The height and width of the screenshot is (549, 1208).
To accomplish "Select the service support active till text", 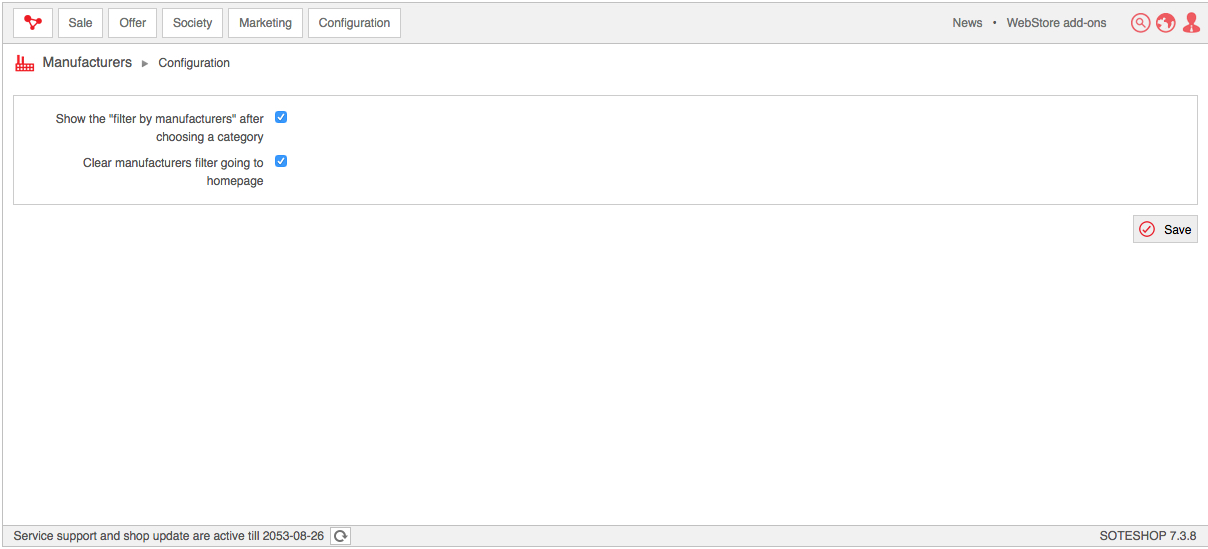I will [169, 536].
